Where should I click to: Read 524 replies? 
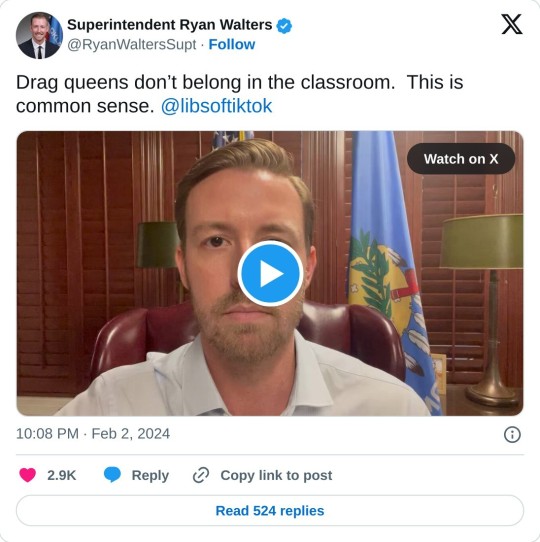click(270, 511)
